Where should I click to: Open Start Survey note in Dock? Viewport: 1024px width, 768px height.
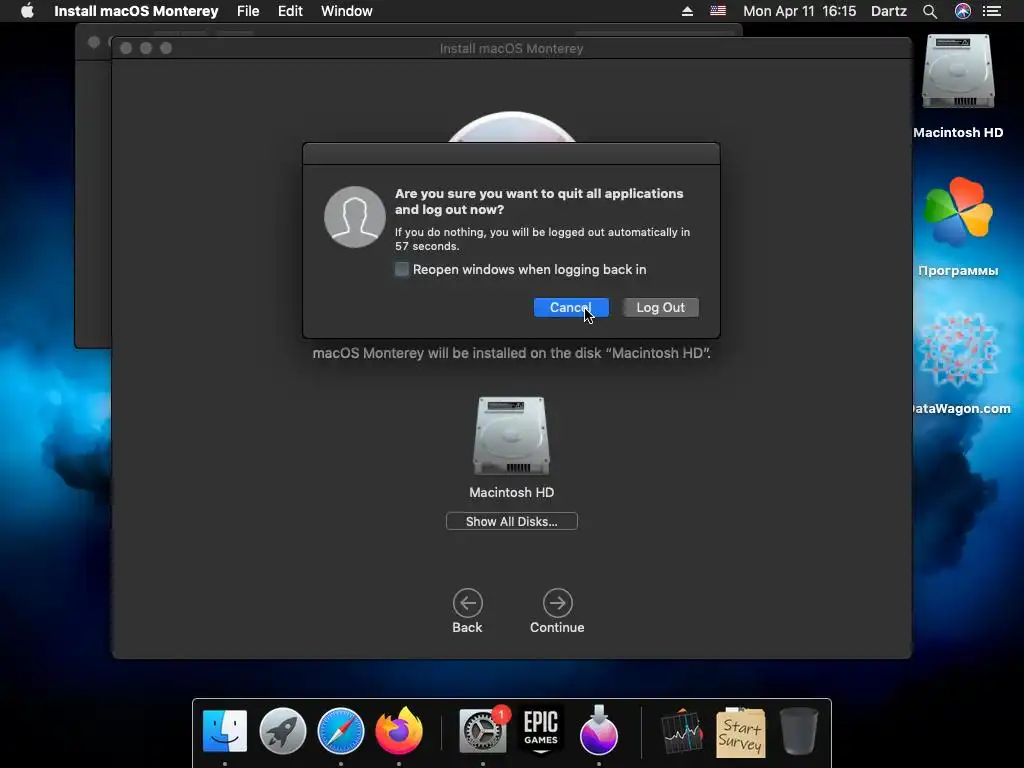tap(741, 732)
